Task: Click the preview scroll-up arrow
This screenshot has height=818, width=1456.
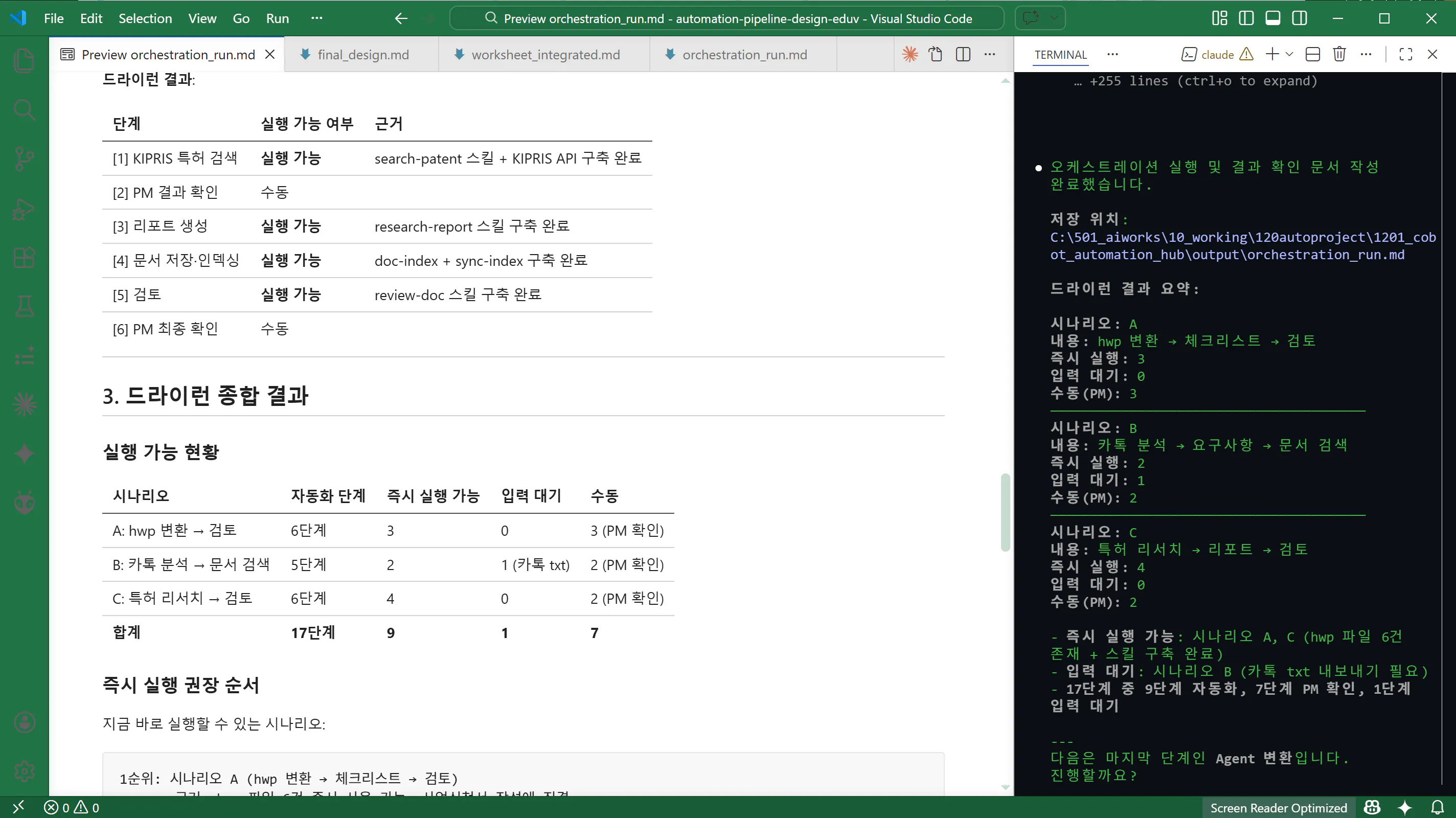Action: [1005, 81]
